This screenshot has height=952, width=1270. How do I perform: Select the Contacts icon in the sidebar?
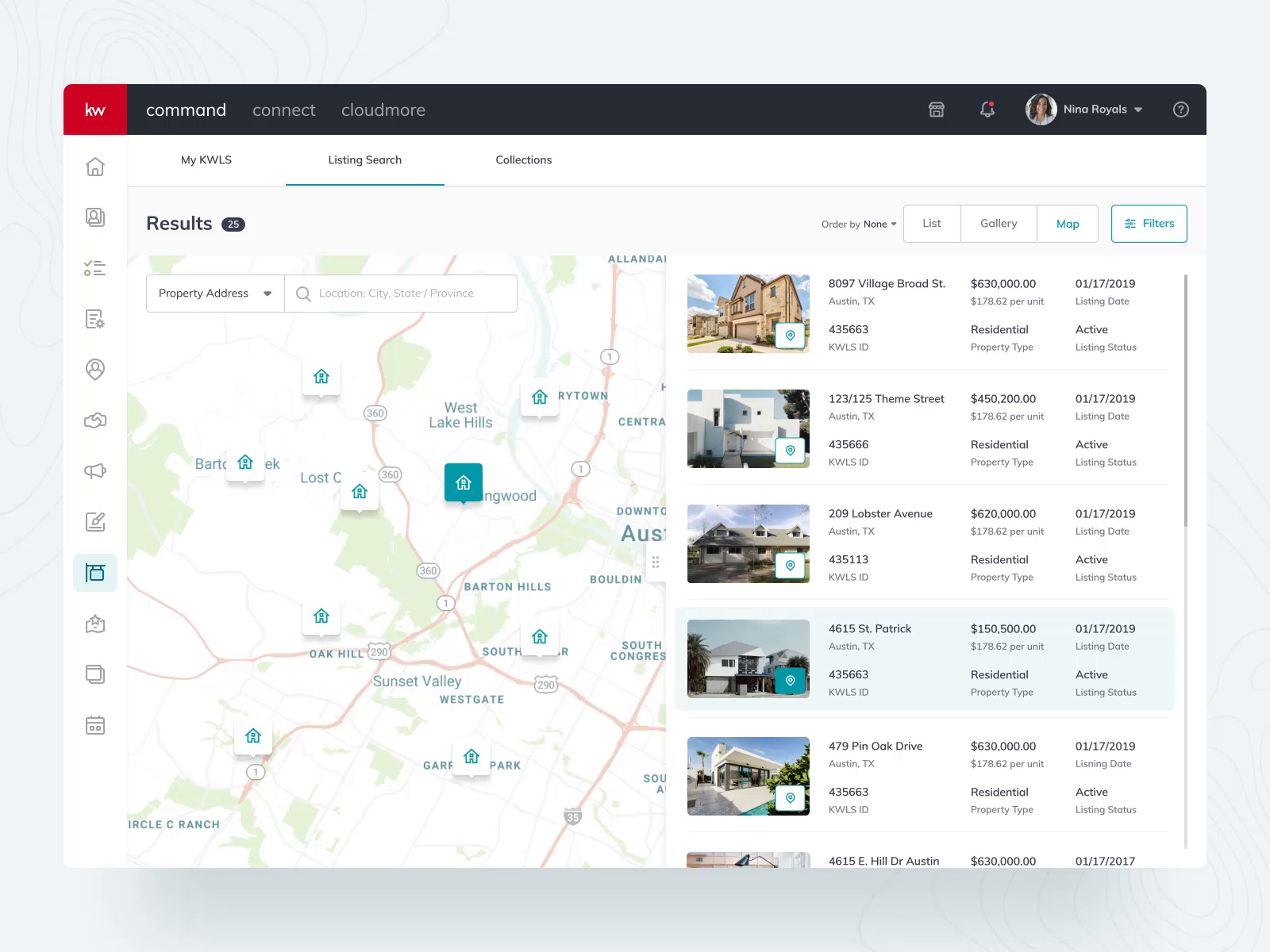(x=95, y=217)
